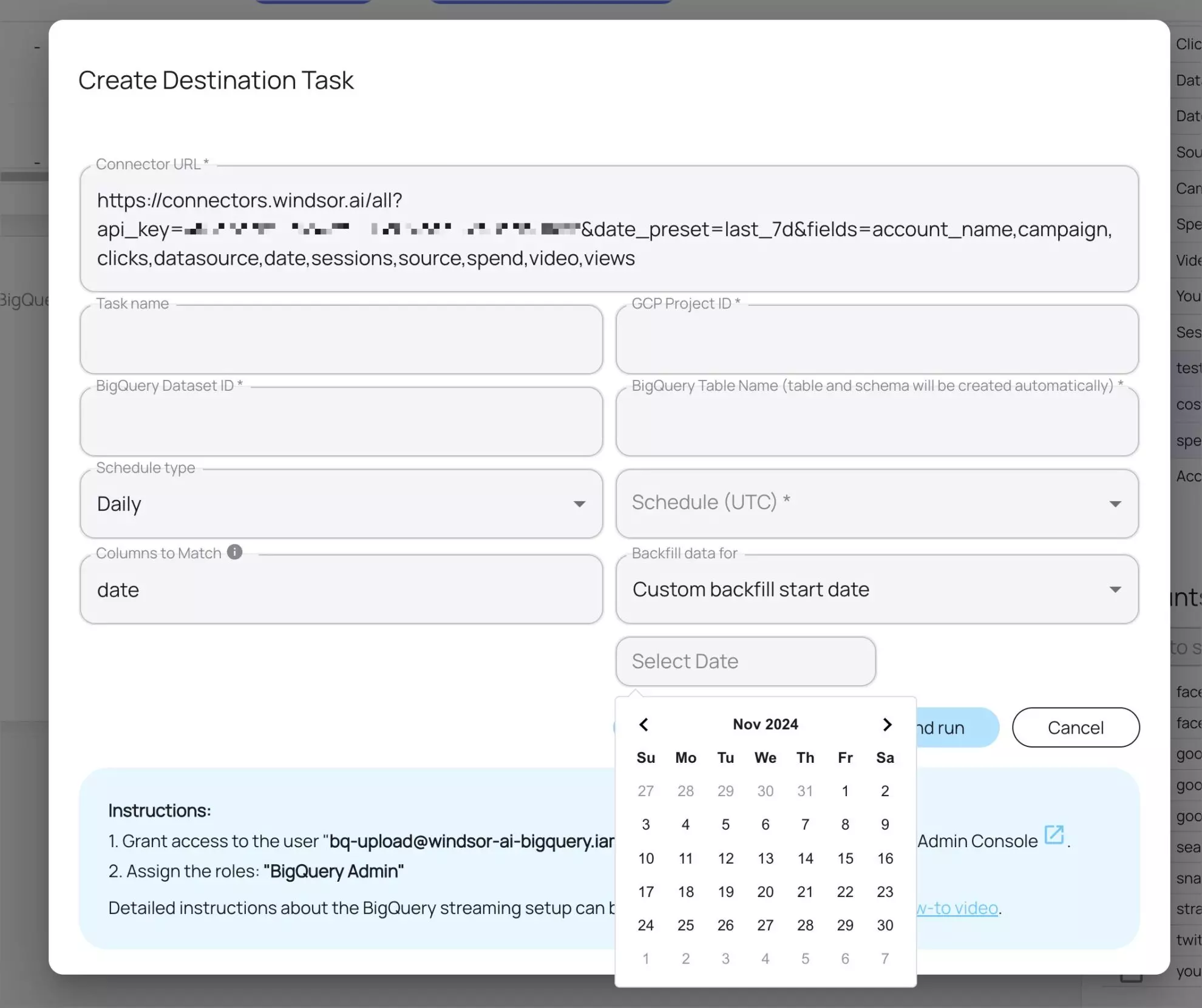Click into BigQuery Table Name field
Viewport: 1202px width, 1008px height.
tap(877, 422)
